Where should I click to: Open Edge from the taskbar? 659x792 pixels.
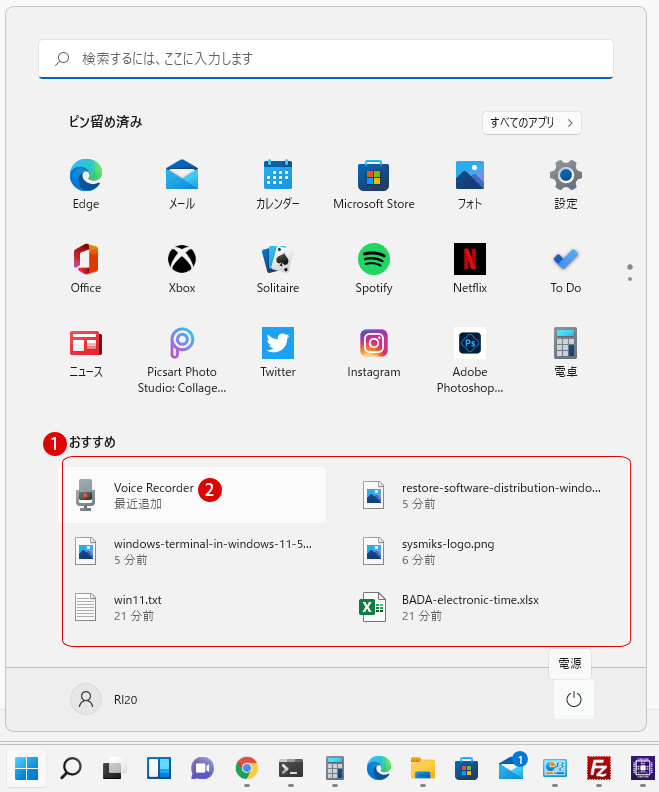pyautogui.click(x=379, y=769)
